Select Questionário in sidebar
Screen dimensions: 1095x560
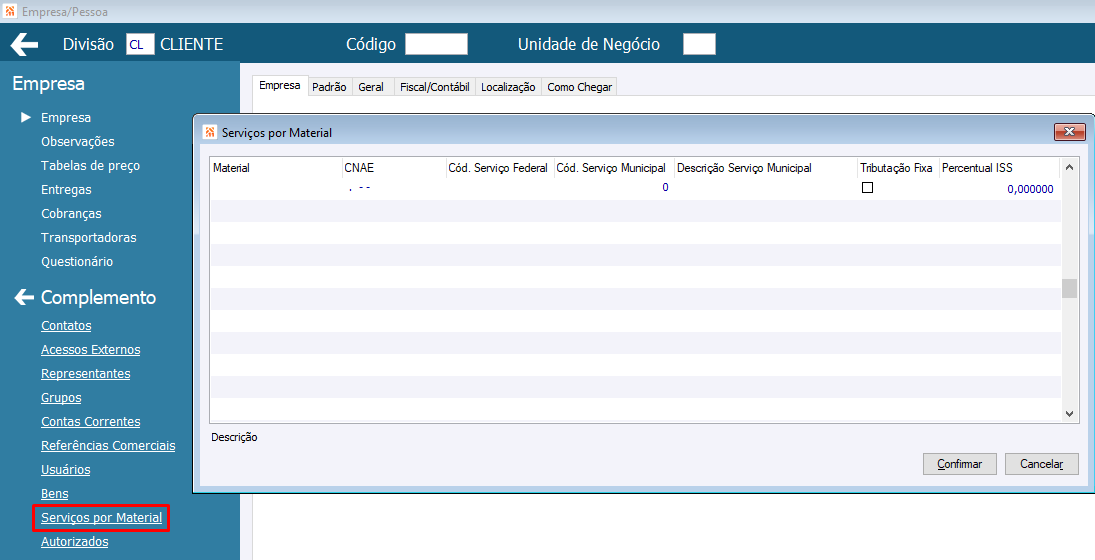[x=77, y=262]
